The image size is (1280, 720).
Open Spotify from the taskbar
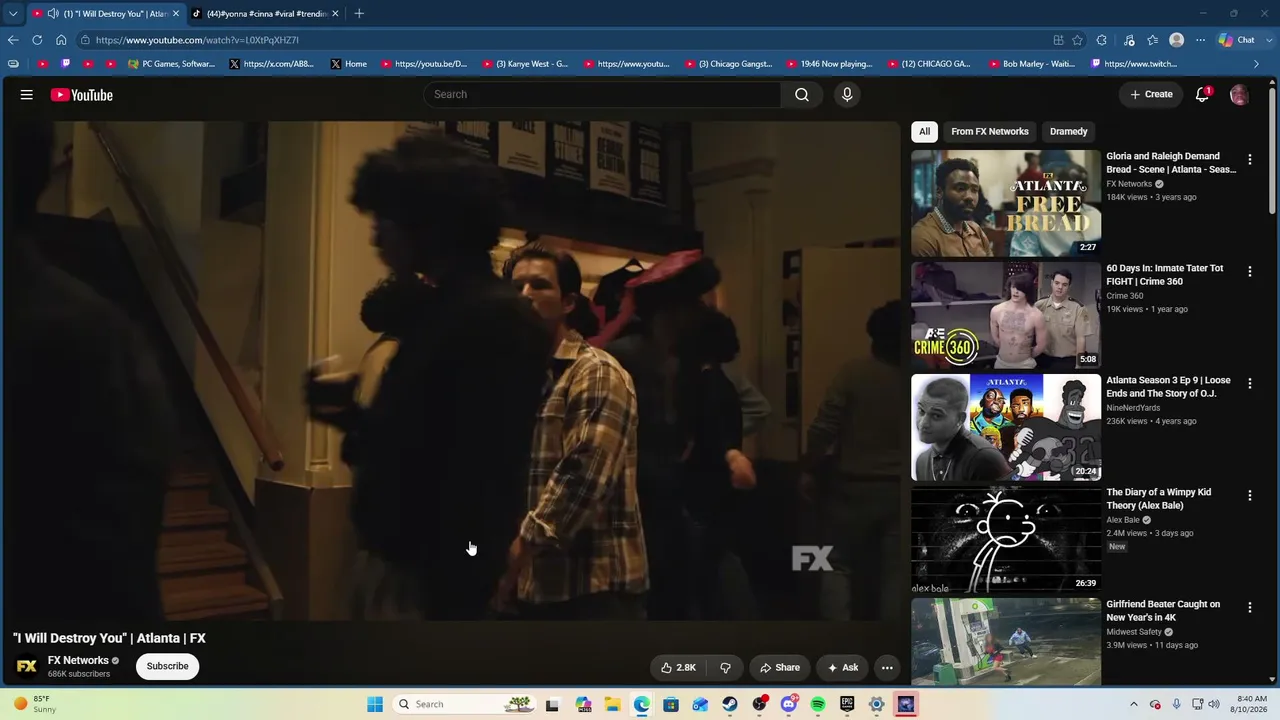pyautogui.click(x=818, y=704)
